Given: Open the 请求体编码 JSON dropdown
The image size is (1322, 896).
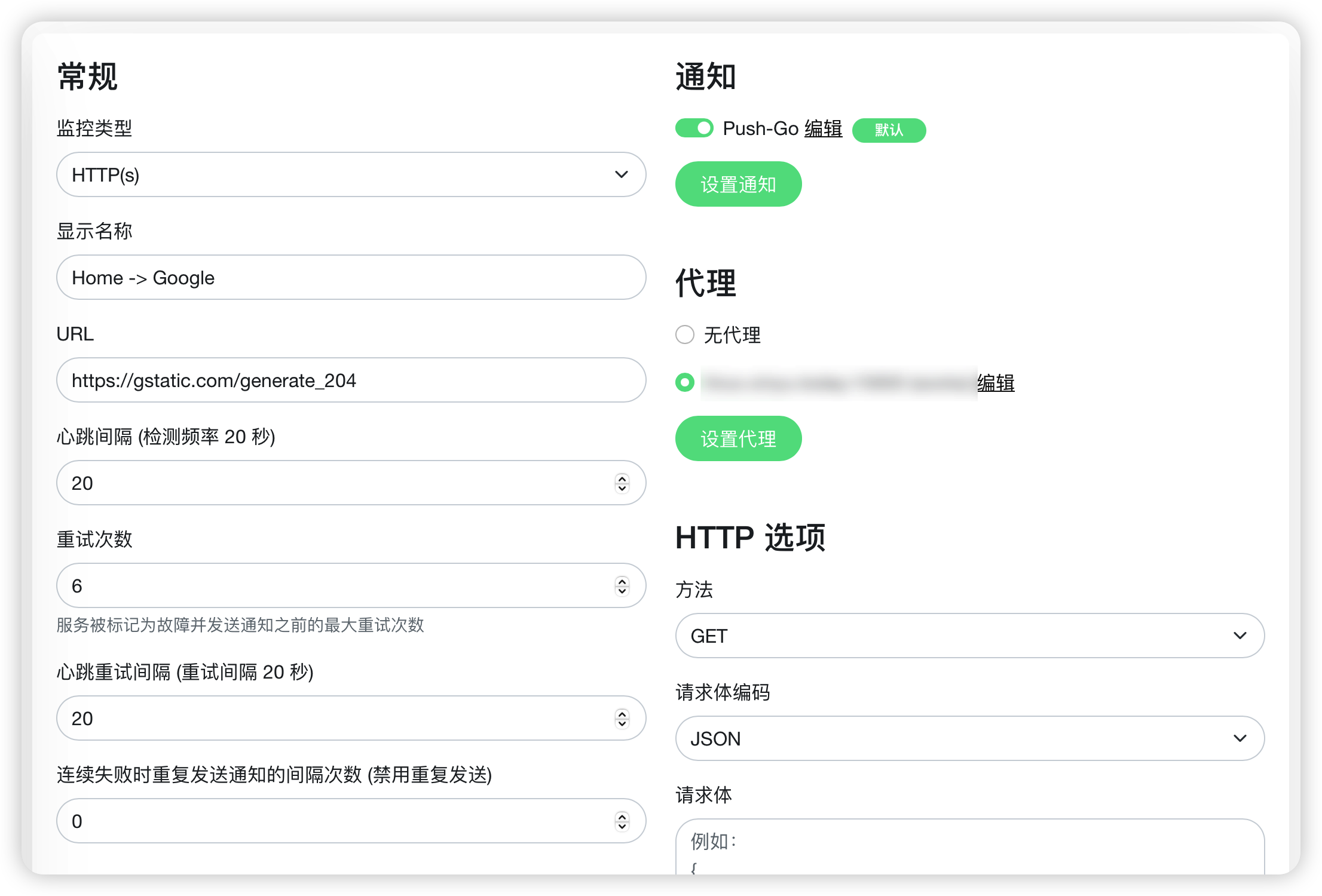Looking at the screenshot, I should (x=969, y=738).
